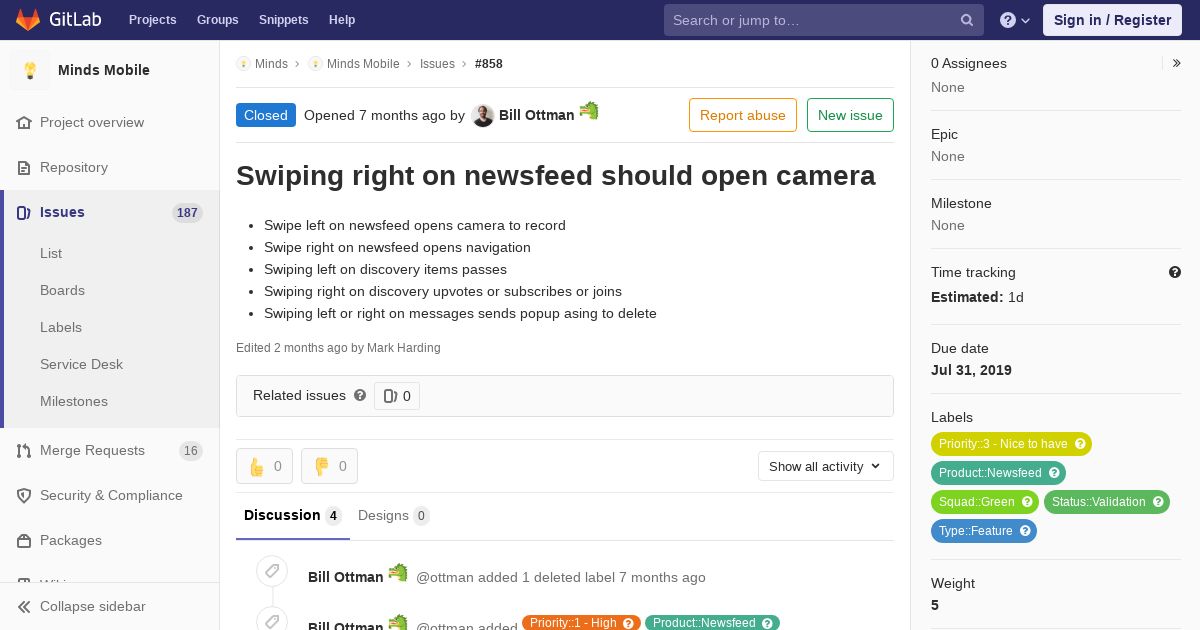1200x630 pixels.
Task: Click the Repository file icon
Action: click(24, 167)
